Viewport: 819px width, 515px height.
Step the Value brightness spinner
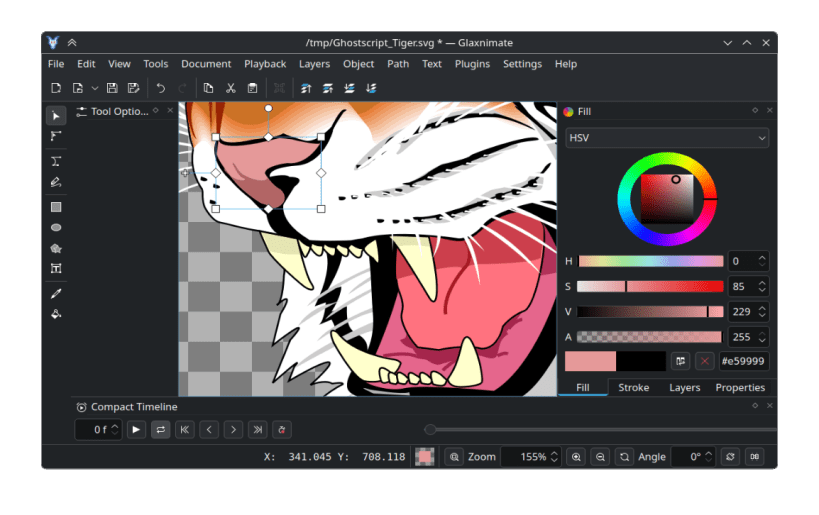click(x=762, y=312)
